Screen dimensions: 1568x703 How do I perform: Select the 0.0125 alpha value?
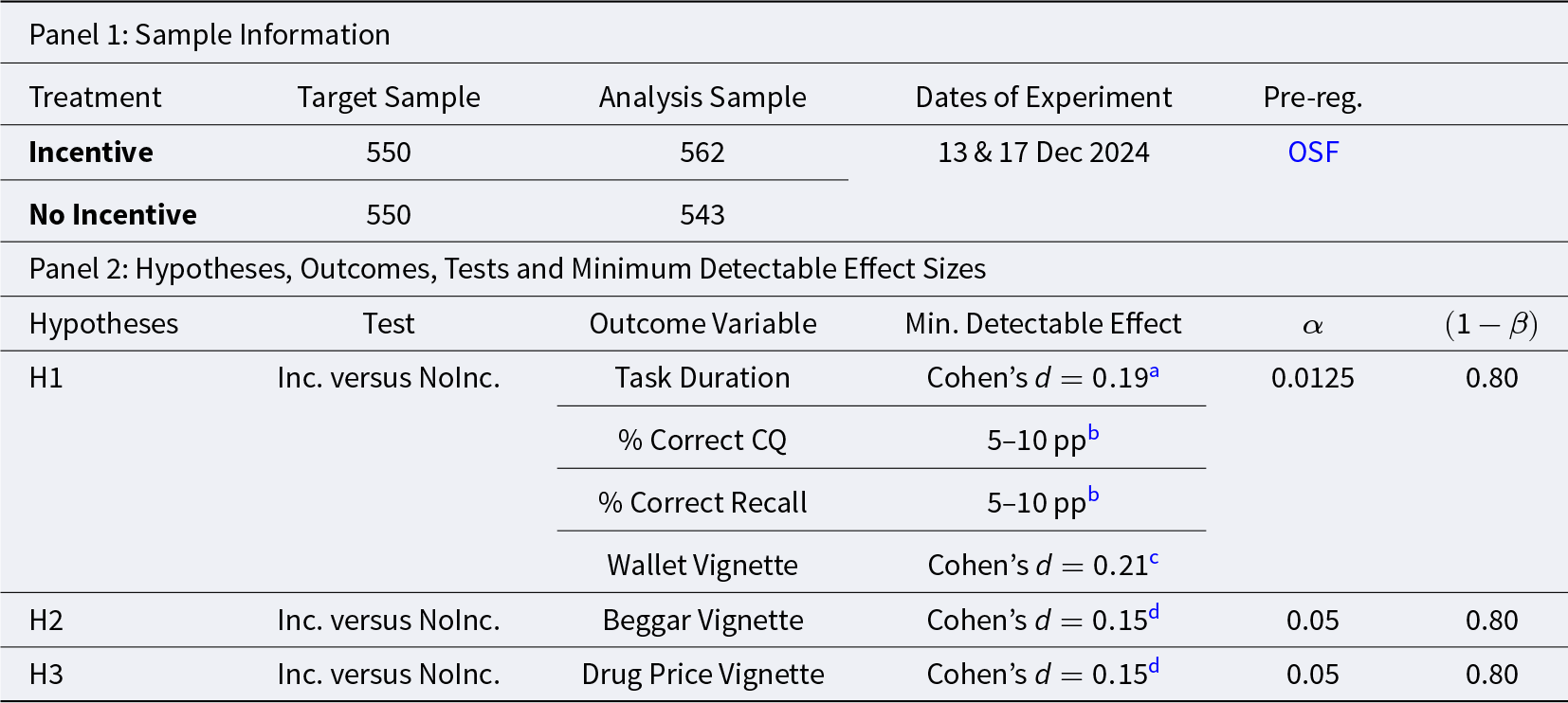[x=1313, y=378]
